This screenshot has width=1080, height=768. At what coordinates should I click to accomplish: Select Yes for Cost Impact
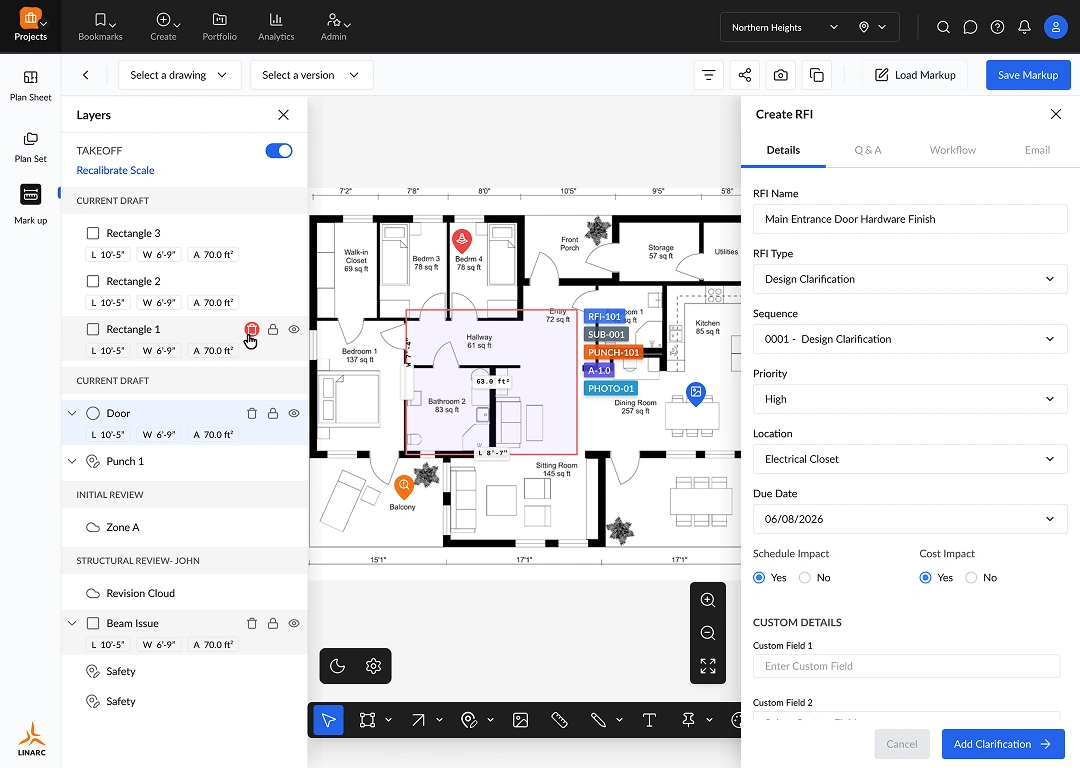point(926,578)
